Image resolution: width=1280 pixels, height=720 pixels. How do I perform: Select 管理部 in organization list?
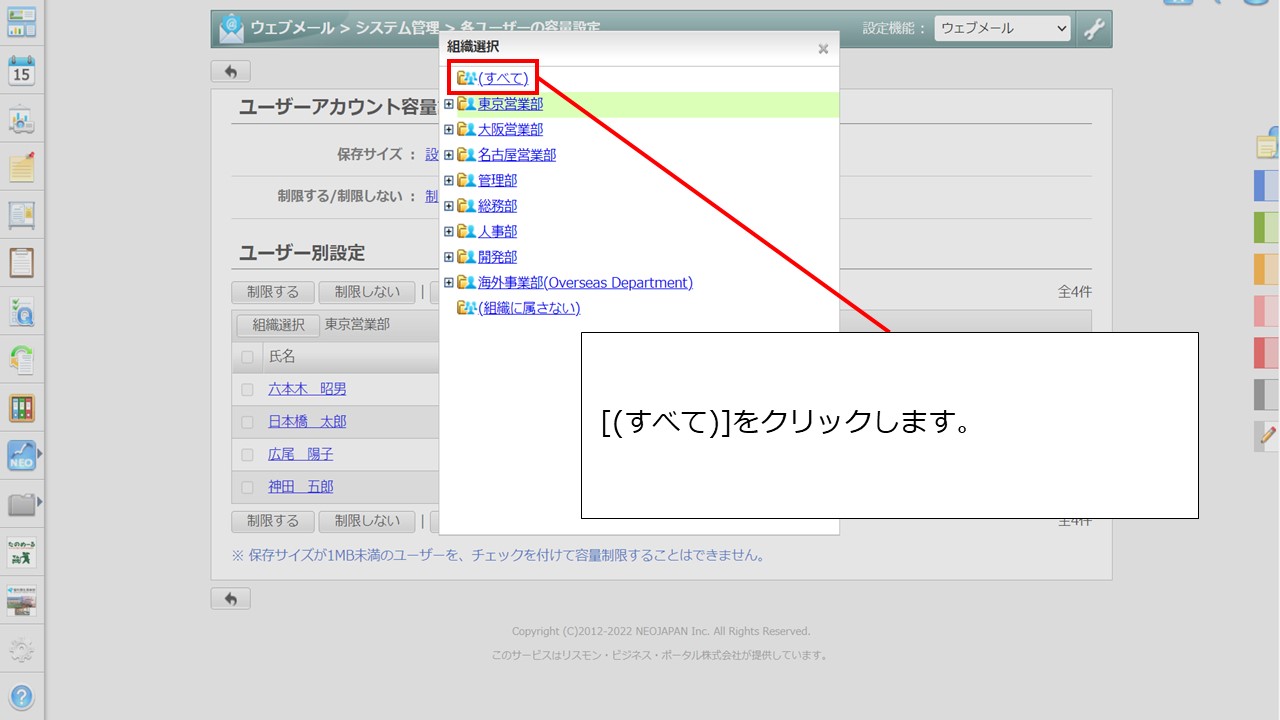497,180
